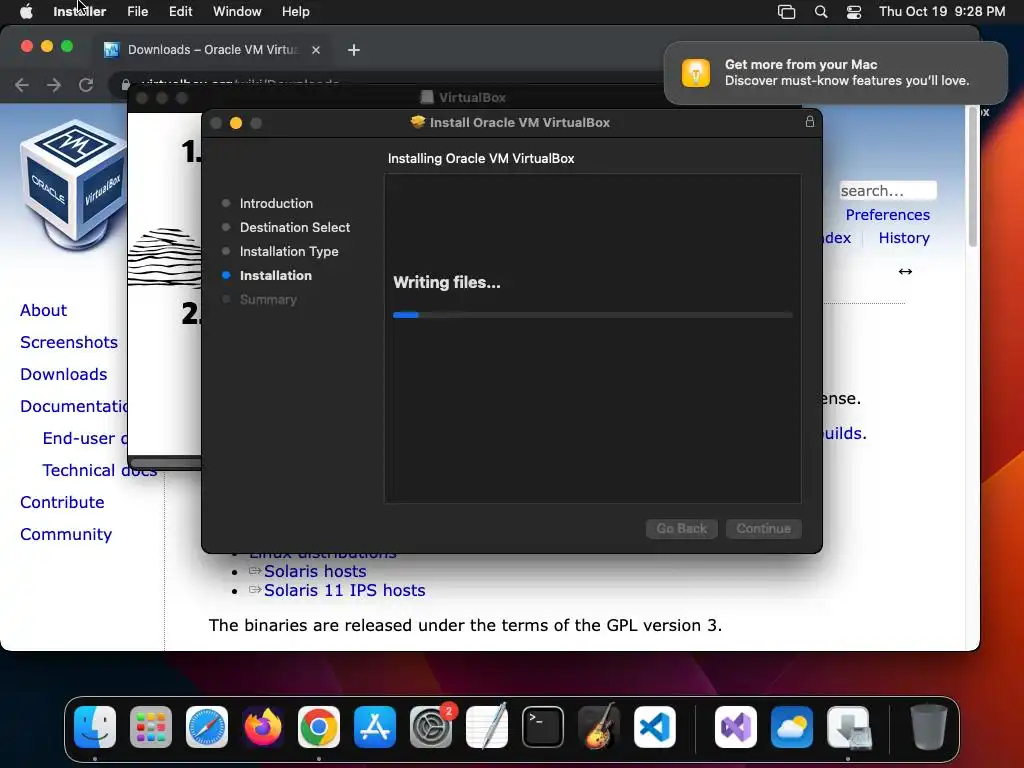This screenshot has height=768, width=1024.
Task: Open Visual Studio Code in dock
Action: point(655,727)
